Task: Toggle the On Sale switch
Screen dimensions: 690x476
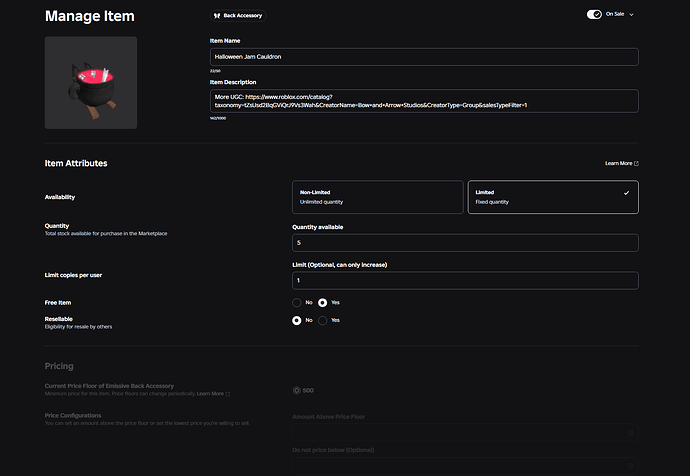Action: pos(594,15)
